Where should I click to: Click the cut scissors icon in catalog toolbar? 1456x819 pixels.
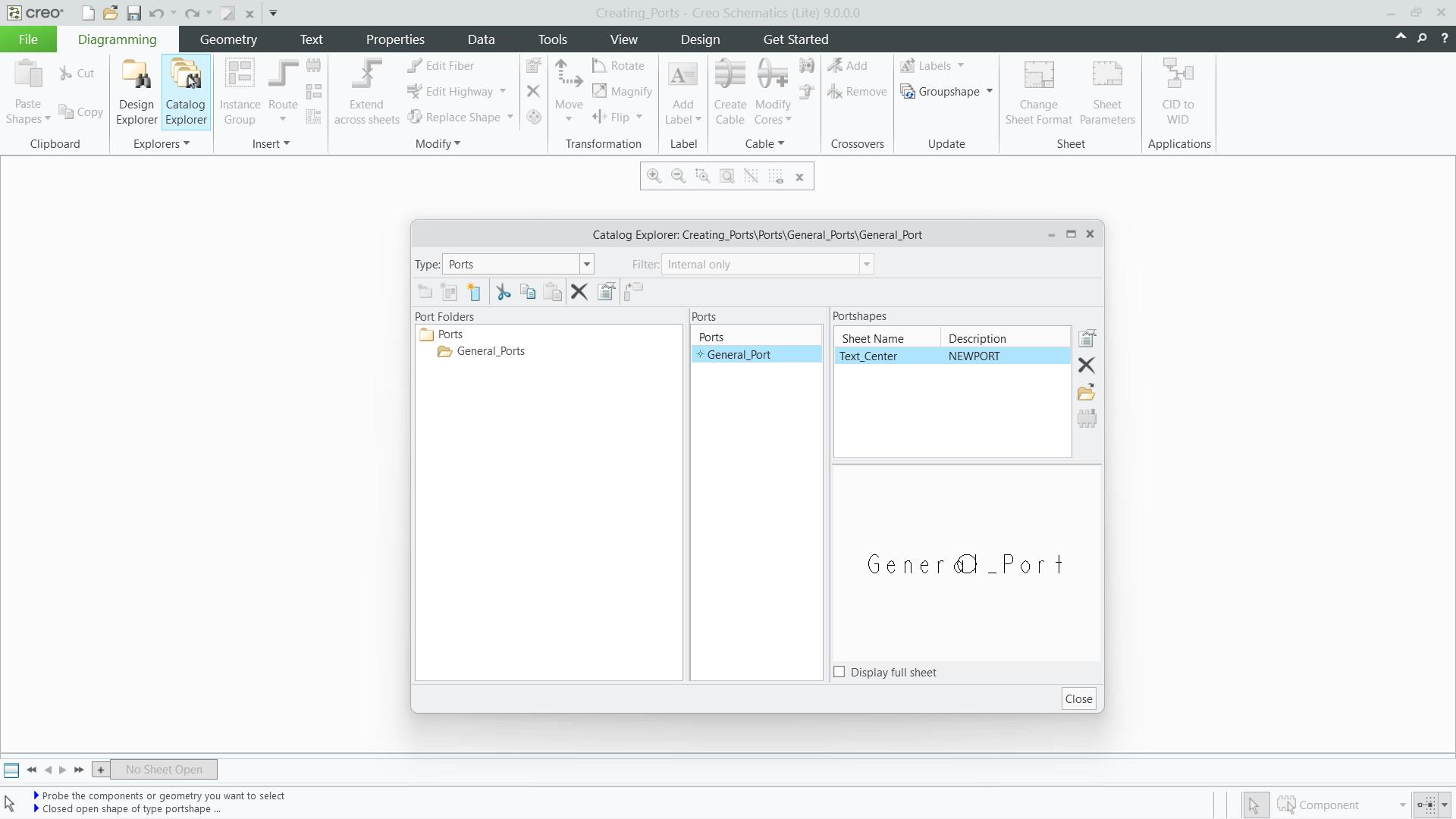click(x=504, y=292)
